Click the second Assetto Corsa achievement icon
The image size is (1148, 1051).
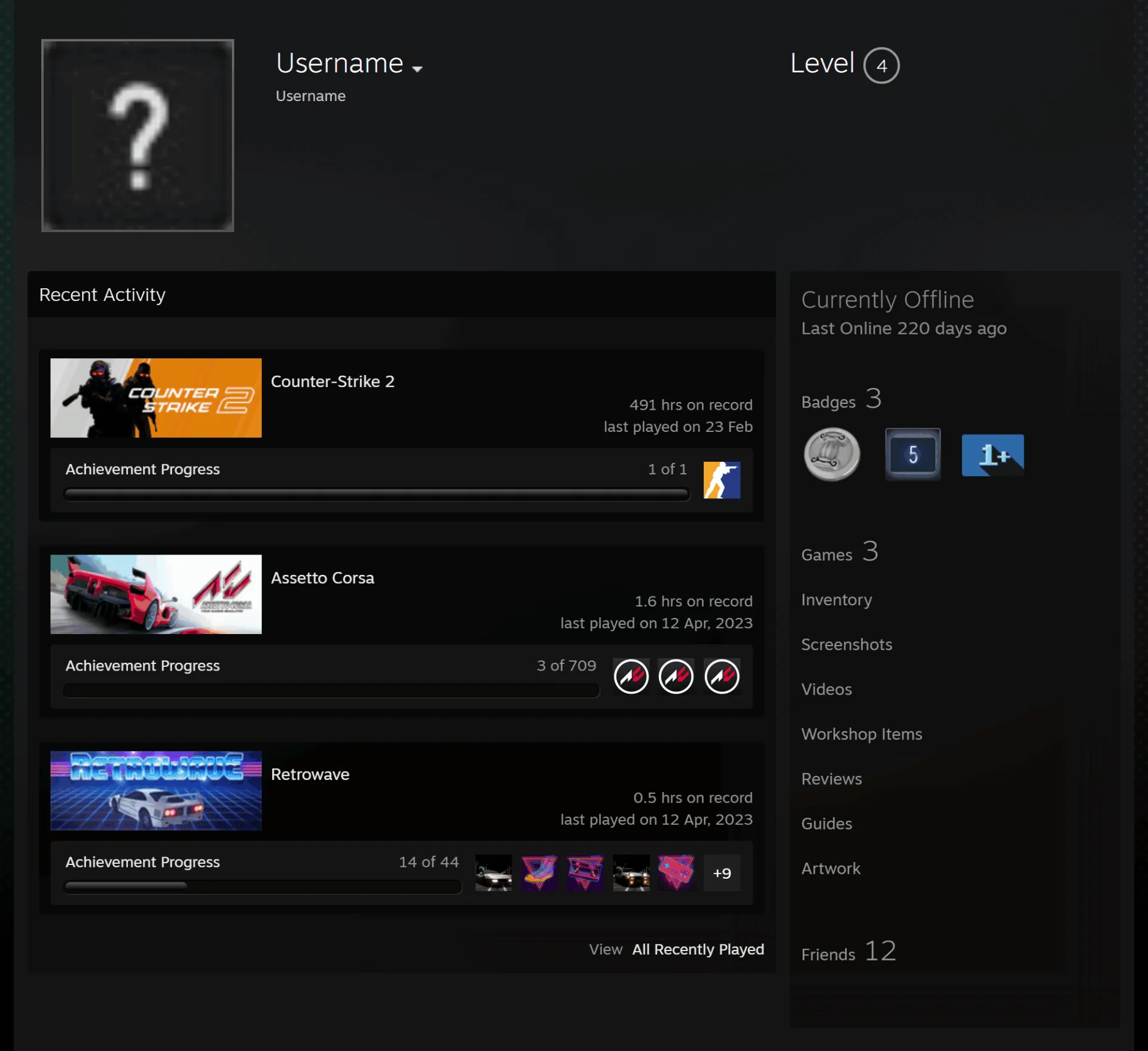click(676, 677)
